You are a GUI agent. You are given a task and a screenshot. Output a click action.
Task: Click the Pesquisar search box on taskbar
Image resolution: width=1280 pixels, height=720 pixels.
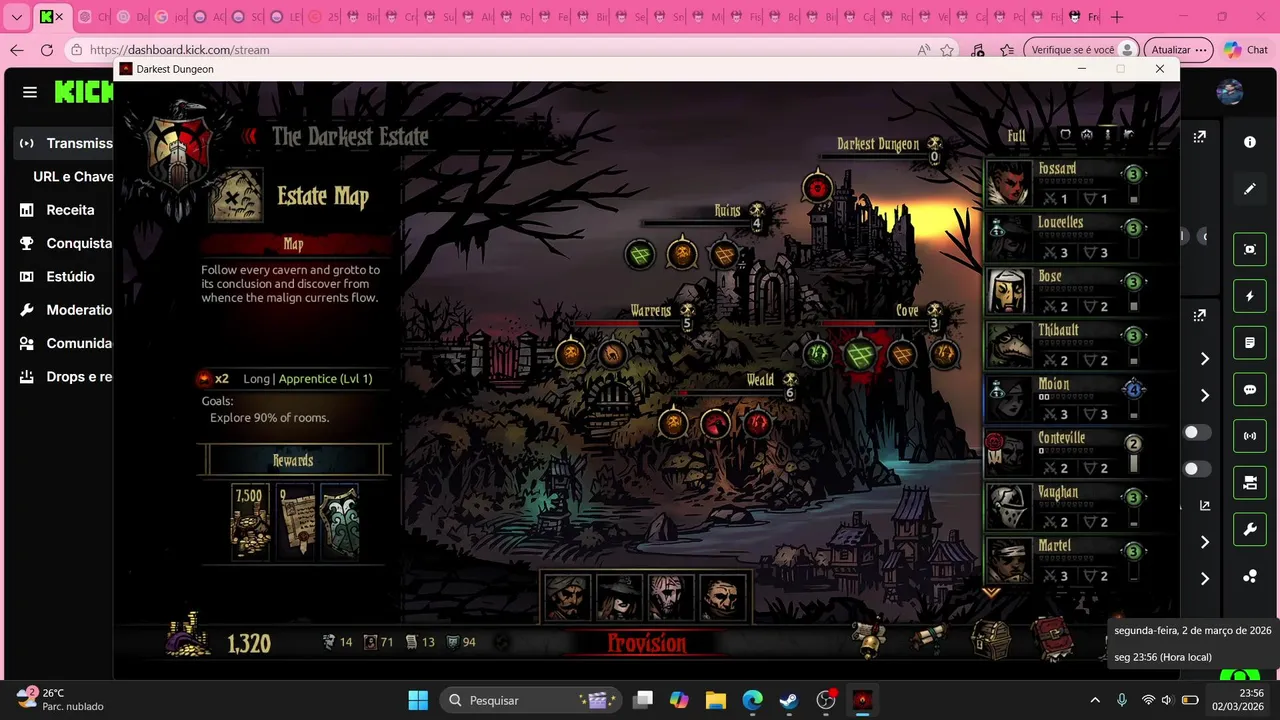(x=531, y=700)
